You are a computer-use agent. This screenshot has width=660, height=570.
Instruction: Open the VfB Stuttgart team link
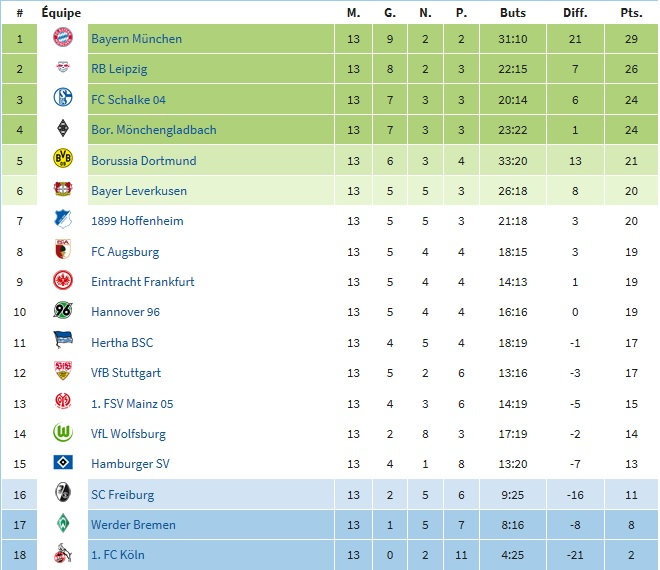pos(126,373)
